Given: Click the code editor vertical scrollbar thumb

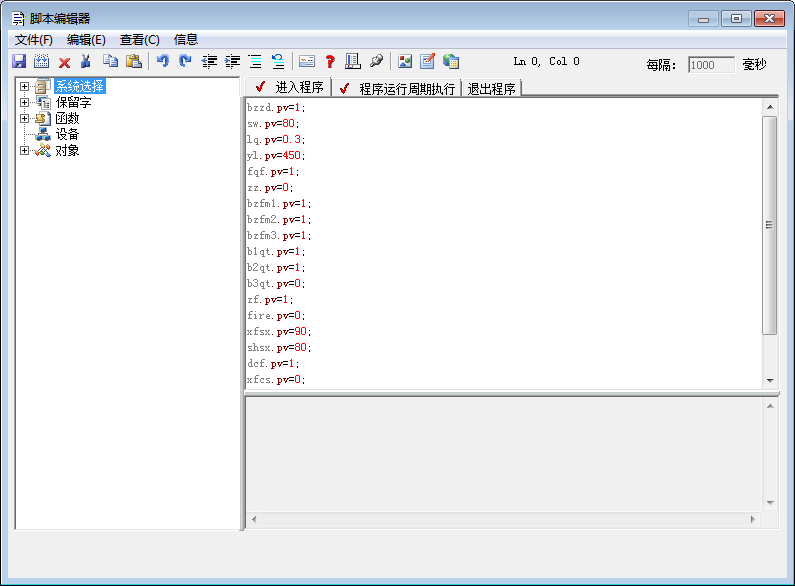Looking at the screenshot, I should pyautogui.click(x=769, y=225).
